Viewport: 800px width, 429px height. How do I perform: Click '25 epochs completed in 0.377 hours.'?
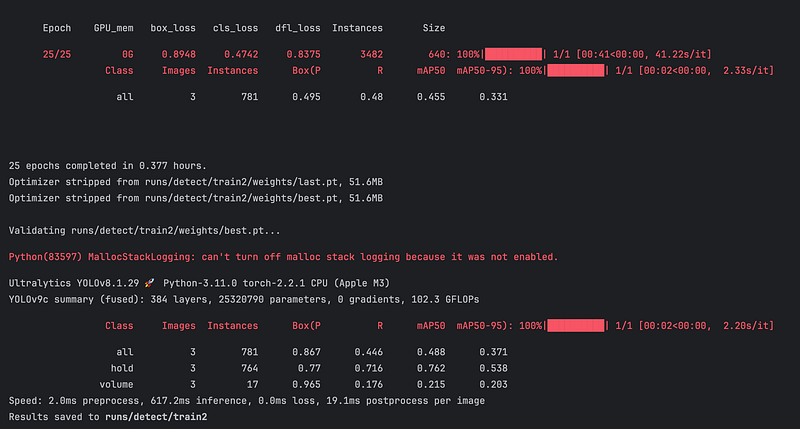(108, 166)
